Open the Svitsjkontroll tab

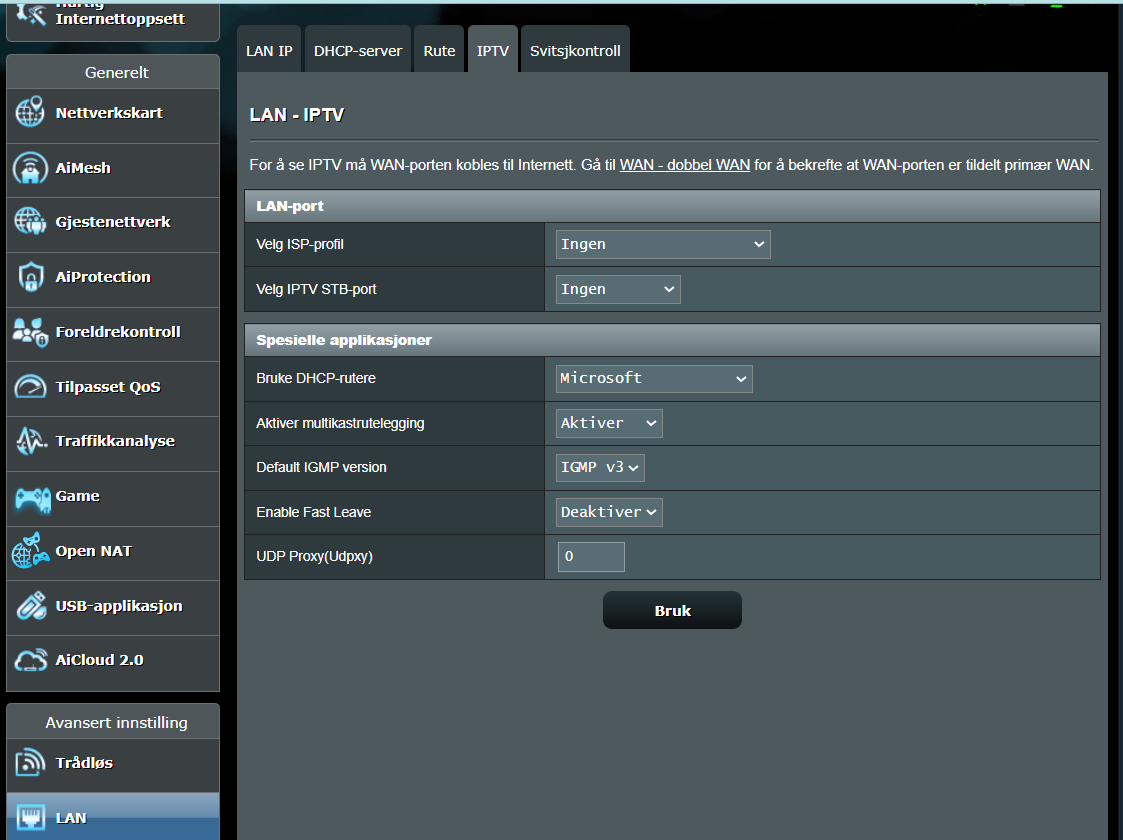575,51
